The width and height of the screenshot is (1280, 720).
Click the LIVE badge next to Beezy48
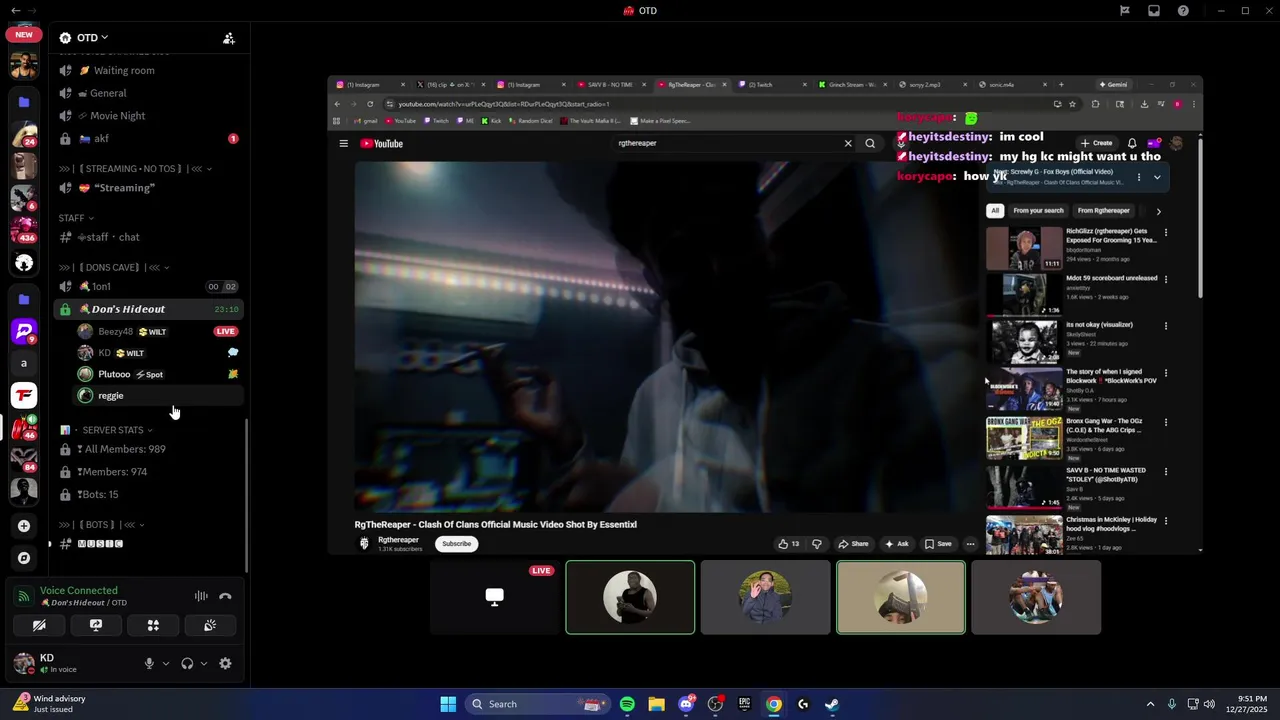pos(226,331)
